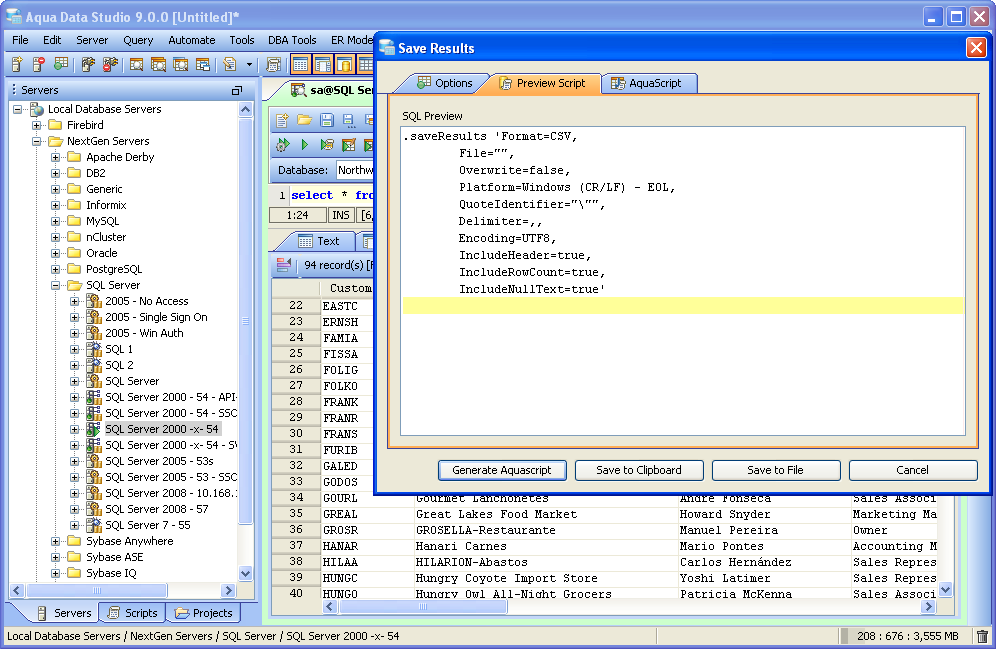The width and height of the screenshot is (996, 649).
Task: Click the green Execute arrow icon
Action: [x=304, y=145]
